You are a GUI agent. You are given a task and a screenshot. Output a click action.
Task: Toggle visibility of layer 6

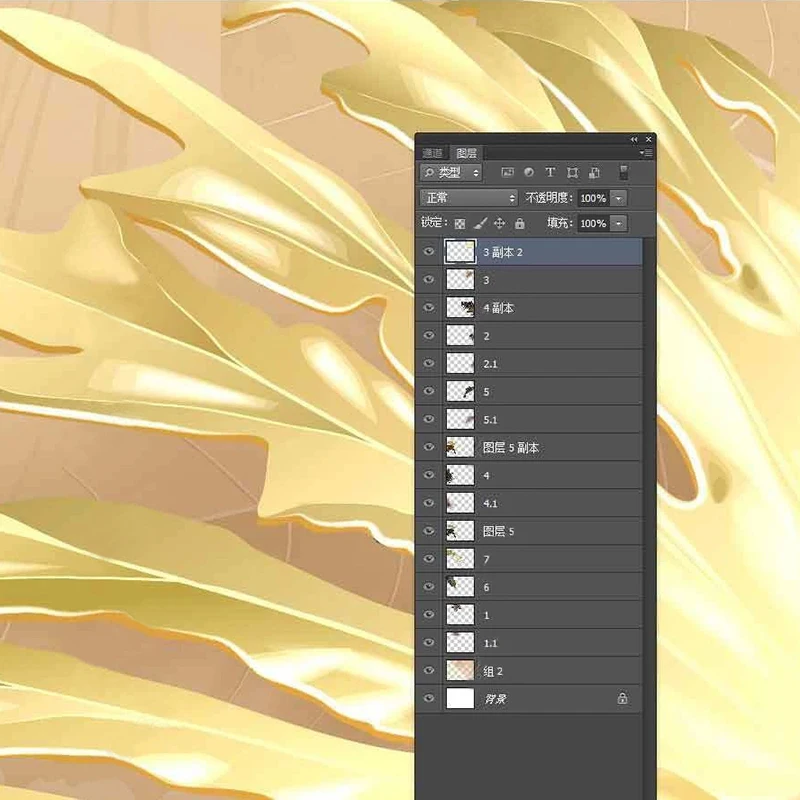pos(429,587)
